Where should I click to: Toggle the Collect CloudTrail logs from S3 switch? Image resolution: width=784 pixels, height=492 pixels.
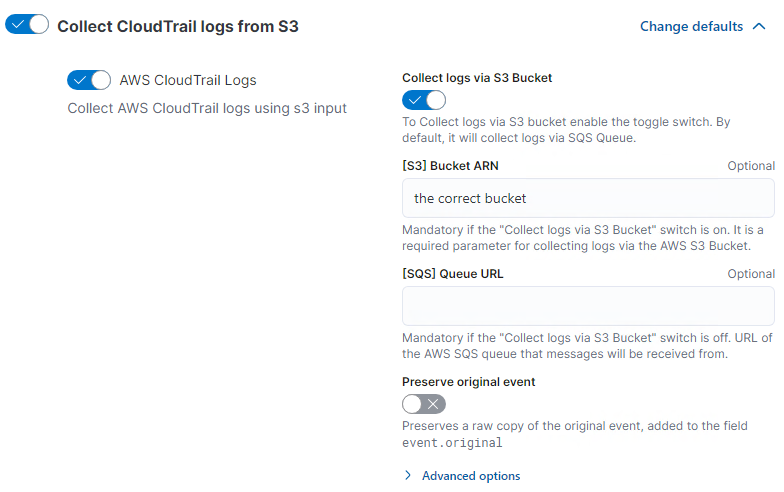[x=27, y=25]
